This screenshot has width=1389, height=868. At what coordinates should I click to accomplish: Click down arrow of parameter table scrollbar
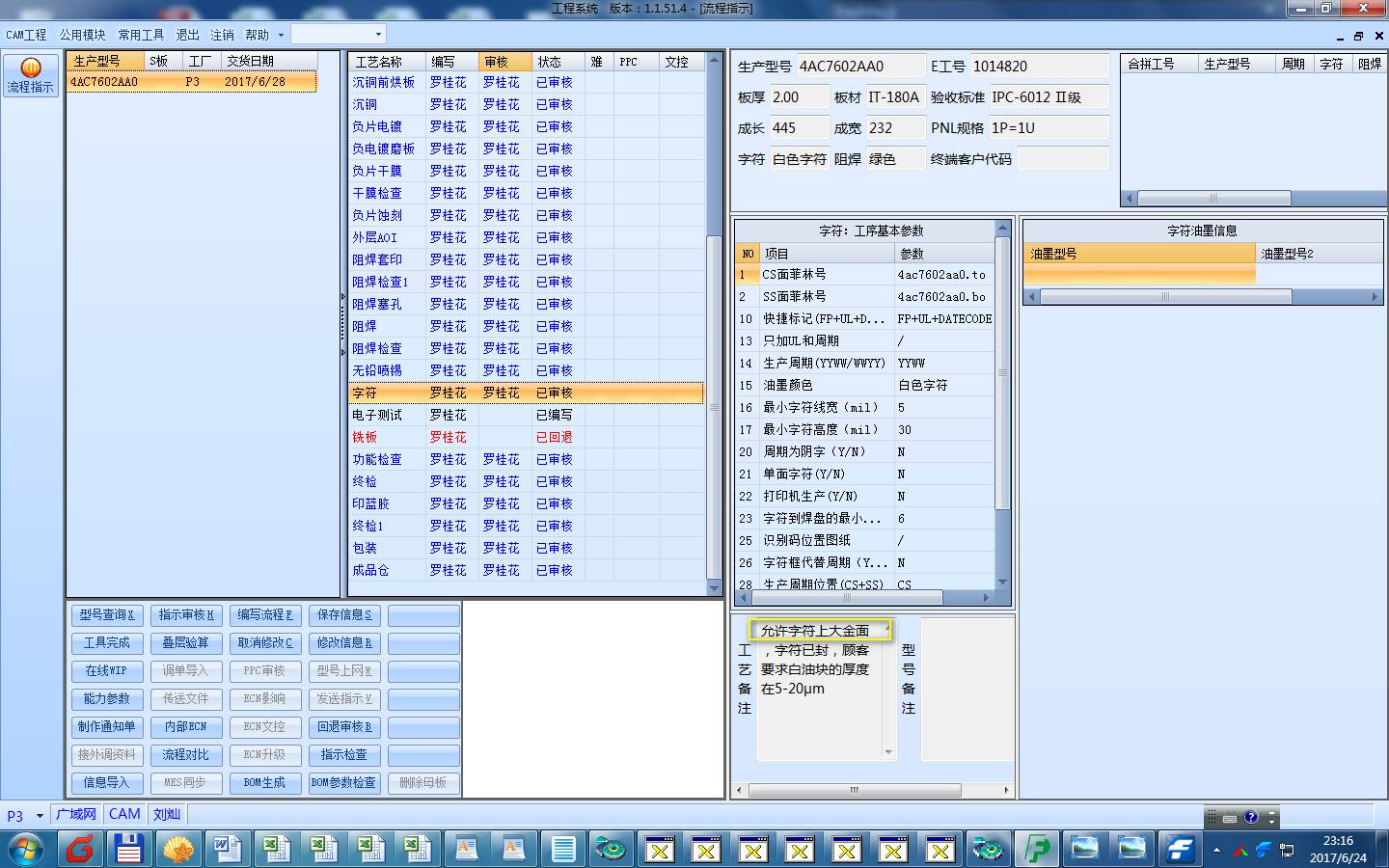1002,582
